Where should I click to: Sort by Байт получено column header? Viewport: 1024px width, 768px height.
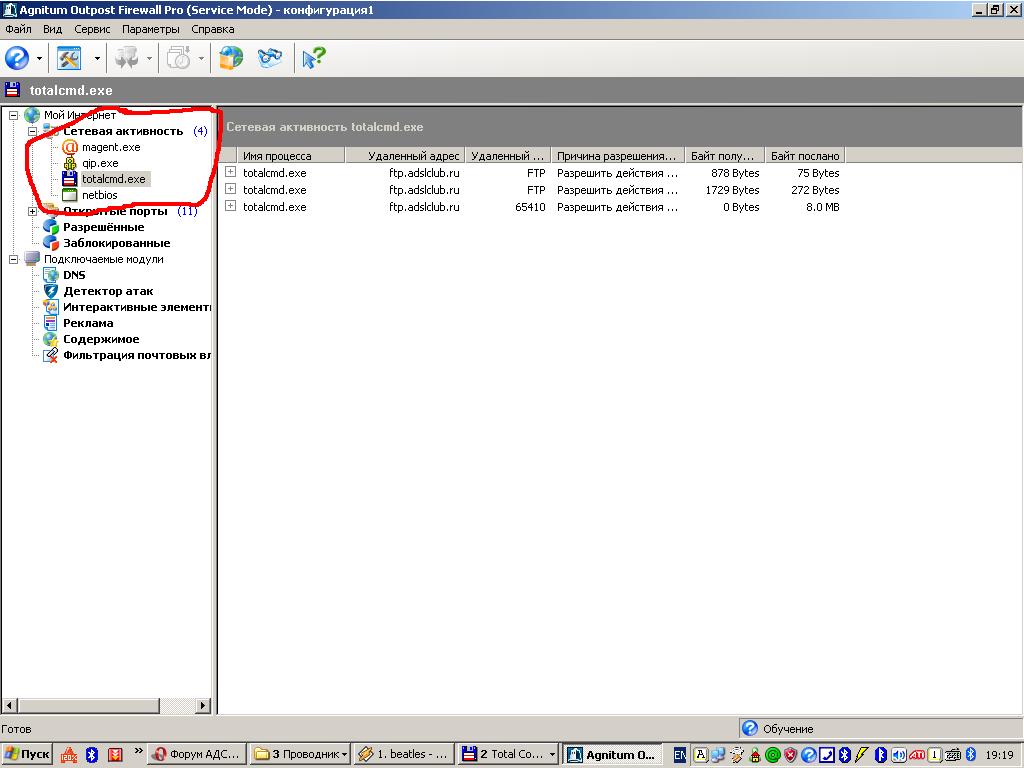[x=724, y=155]
